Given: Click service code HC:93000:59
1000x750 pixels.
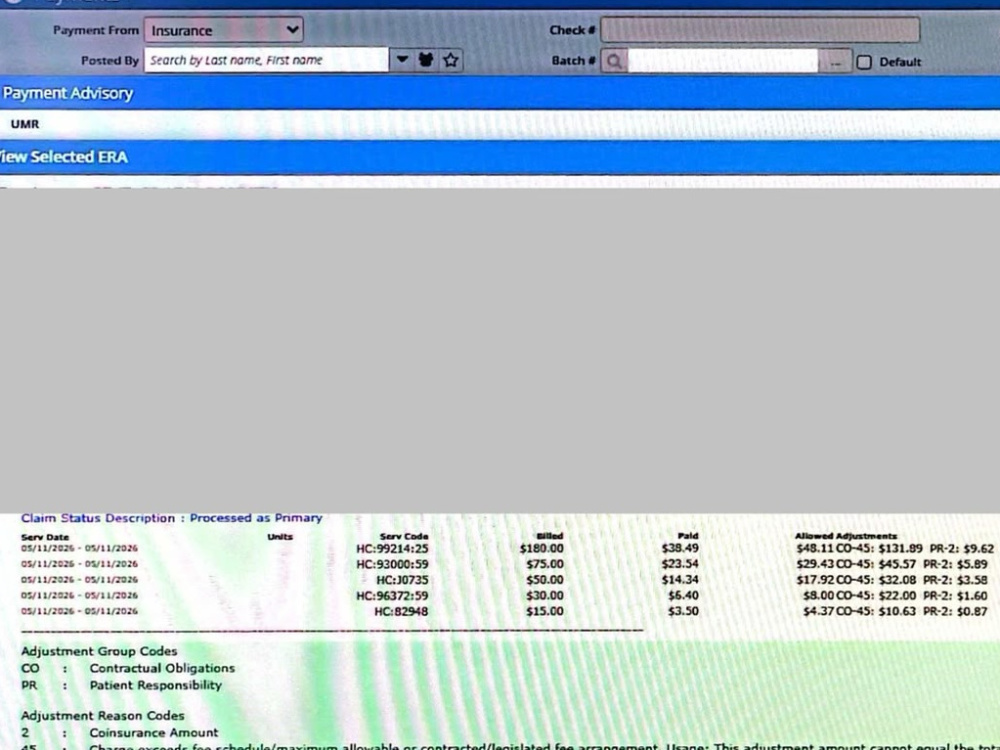Looking at the screenshot, I should 392,564.
